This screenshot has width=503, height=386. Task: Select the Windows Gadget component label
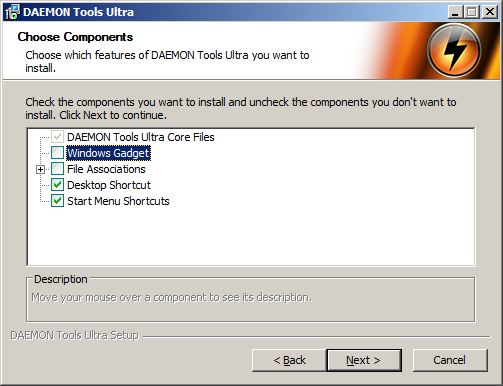108,153
